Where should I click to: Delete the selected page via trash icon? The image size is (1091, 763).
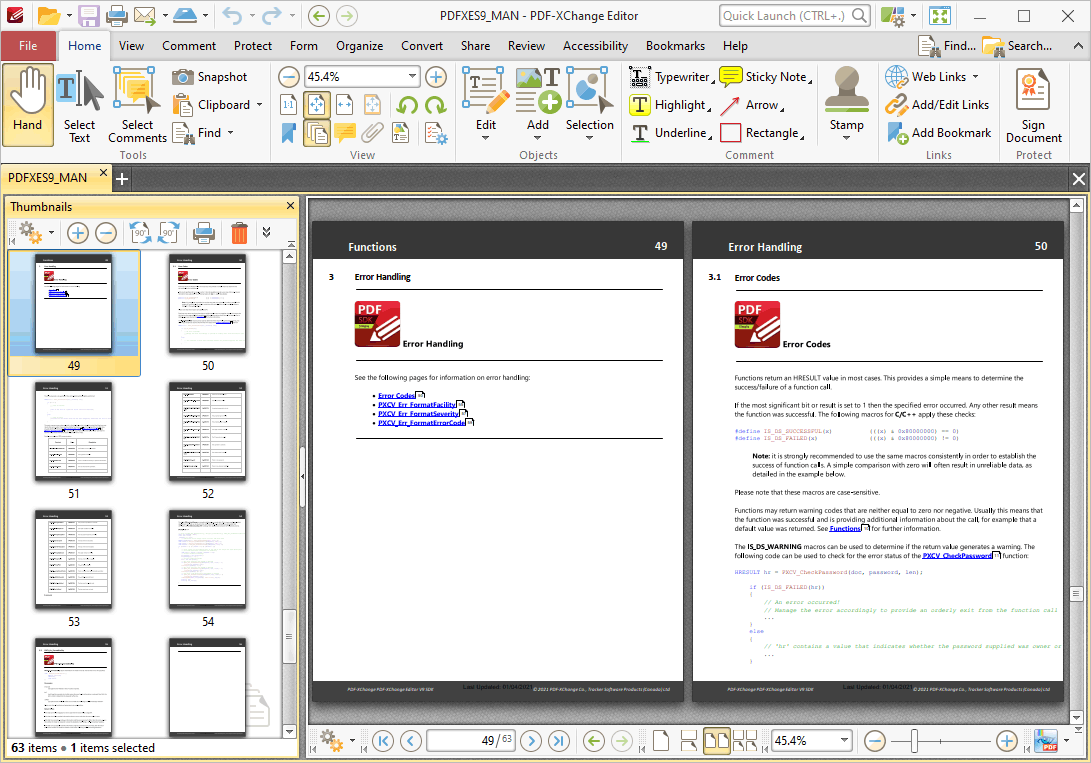click(x=239, y=232)
